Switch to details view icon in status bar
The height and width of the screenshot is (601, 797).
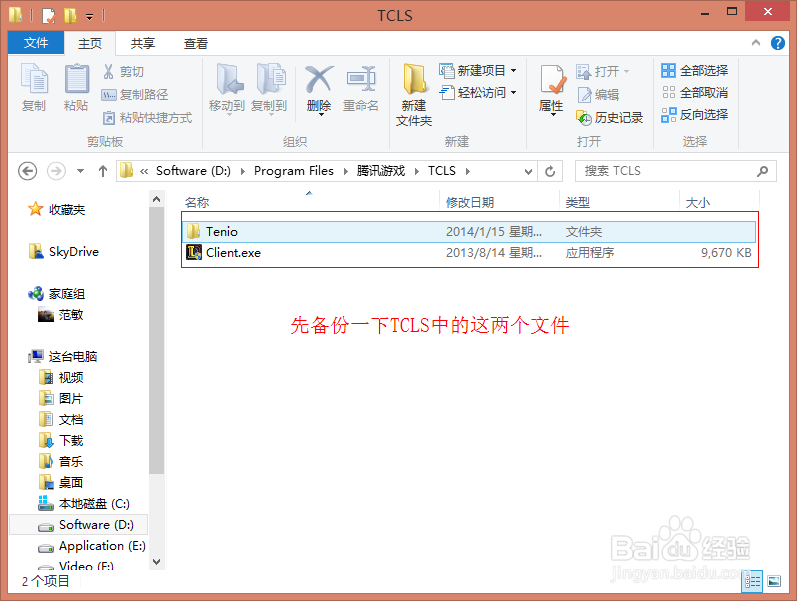point(752,581)
